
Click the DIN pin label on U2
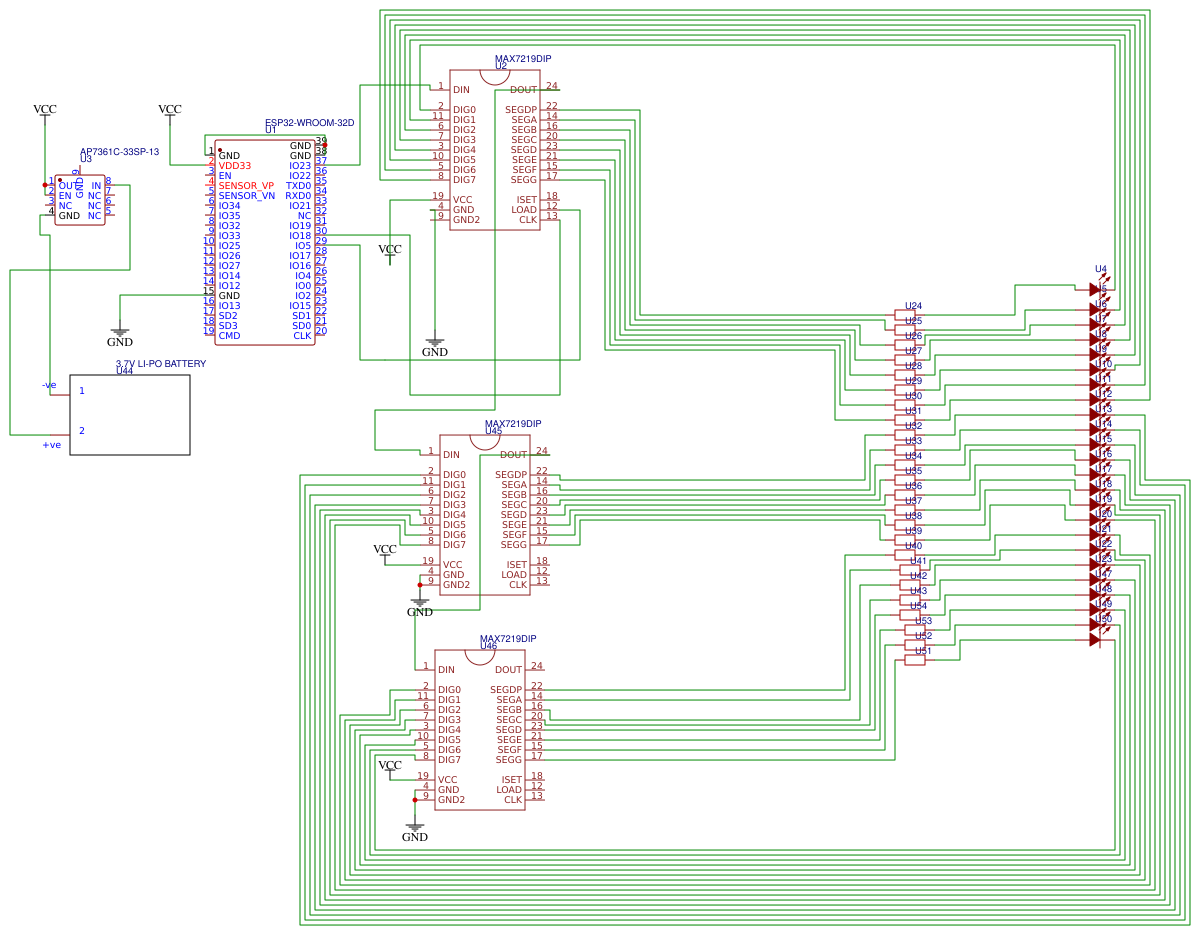[461, 90]
